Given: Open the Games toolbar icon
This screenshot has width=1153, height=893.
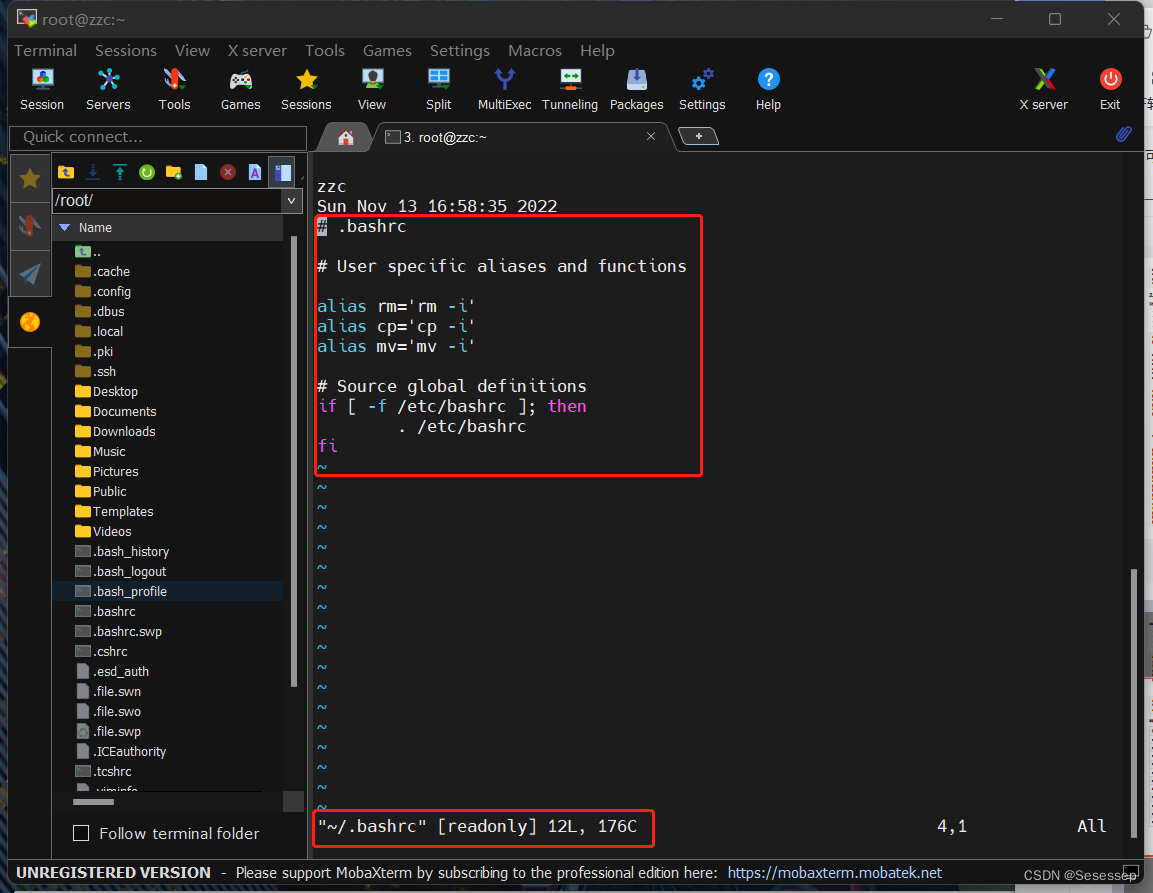Looking at the screenshot, I should [240, 88].
